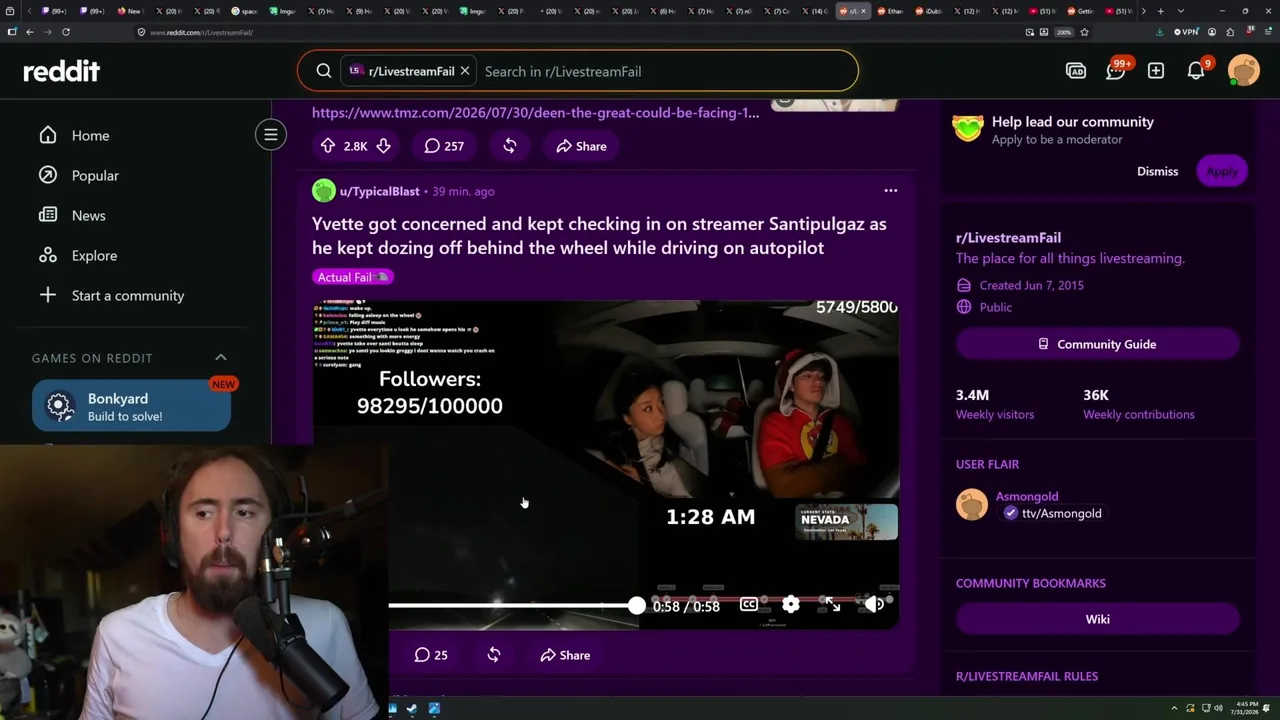Dismiss the moderator prompt
The image size is (1280, 720).
tap(1157, 171)
